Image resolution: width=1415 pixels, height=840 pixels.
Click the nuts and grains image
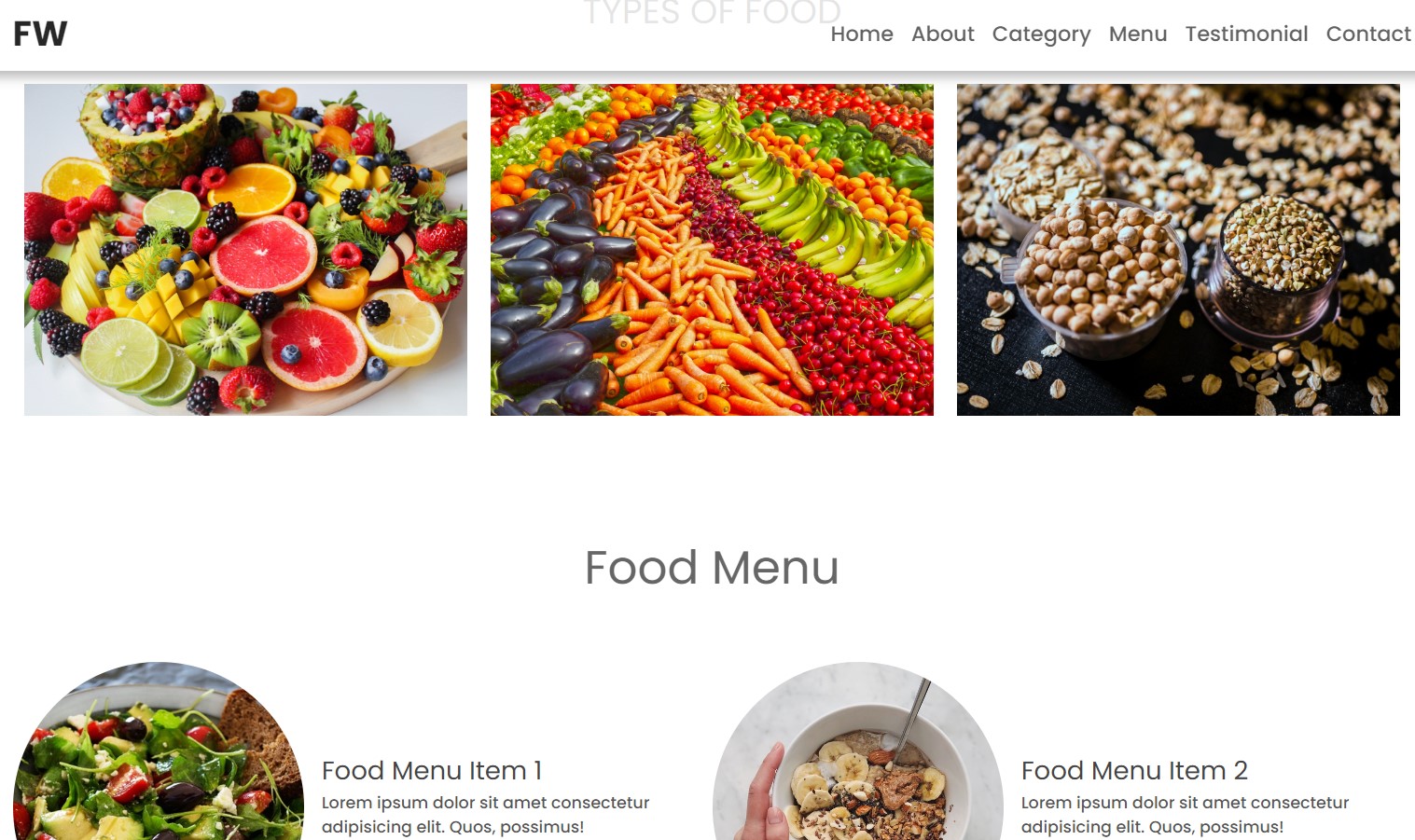pos(1178,250)
